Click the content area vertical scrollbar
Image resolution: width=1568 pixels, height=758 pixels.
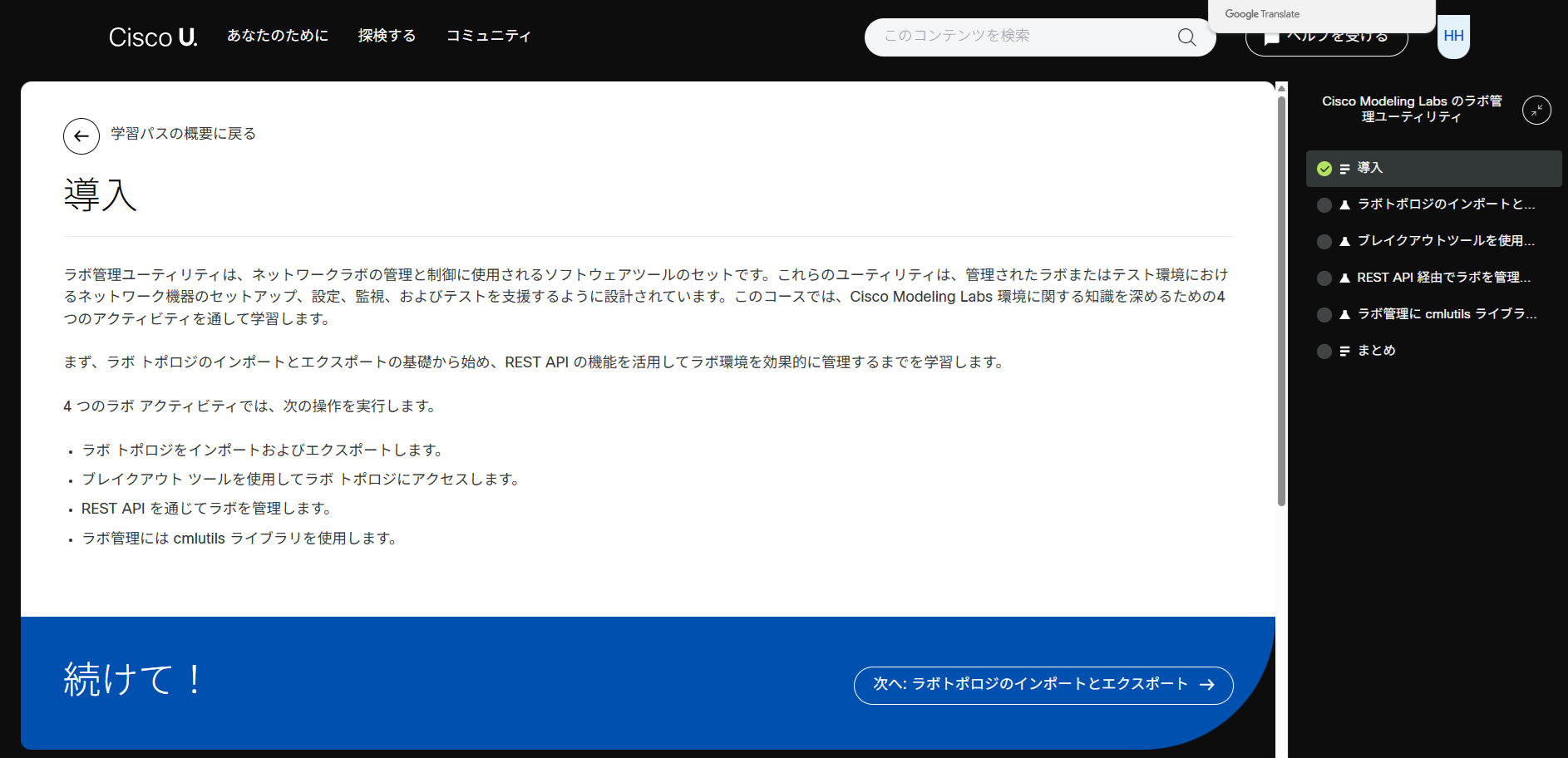pos(1281,301)
